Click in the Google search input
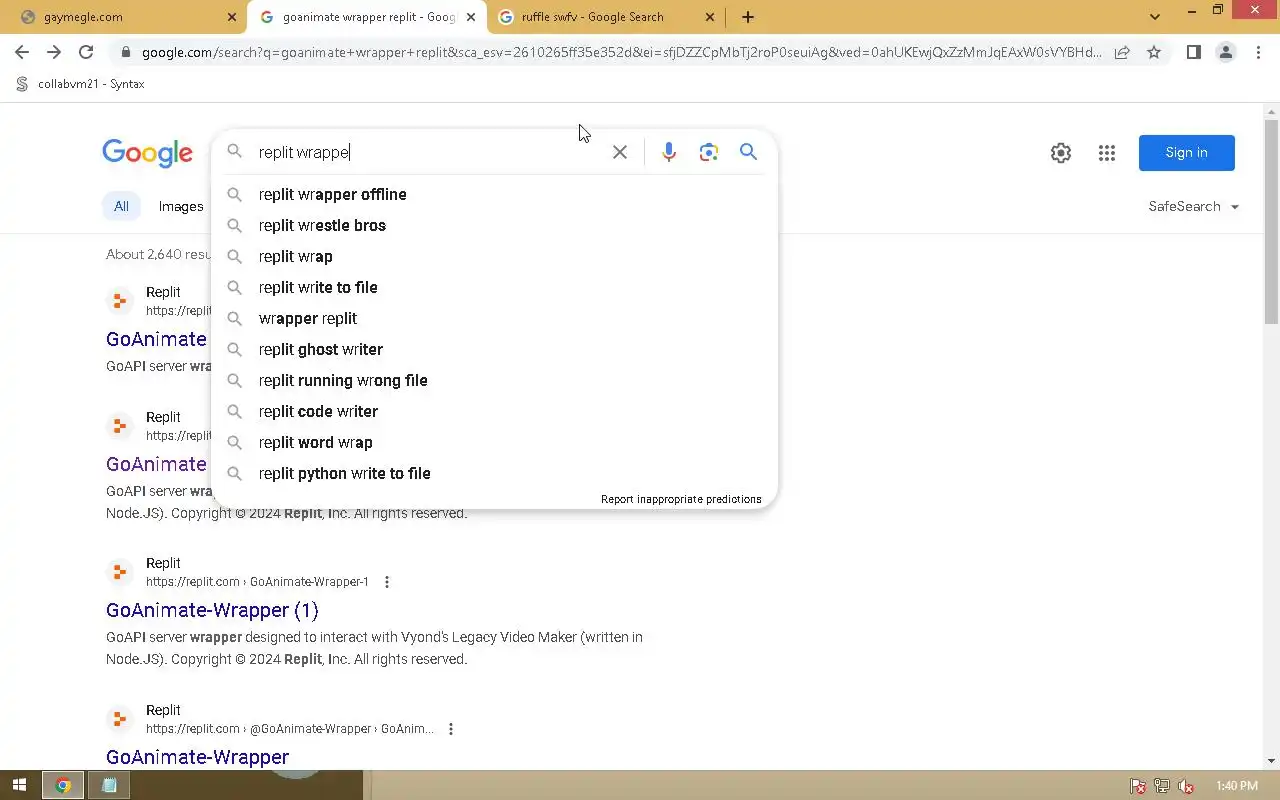The image size is (1280, 800). tap(428, 152)
